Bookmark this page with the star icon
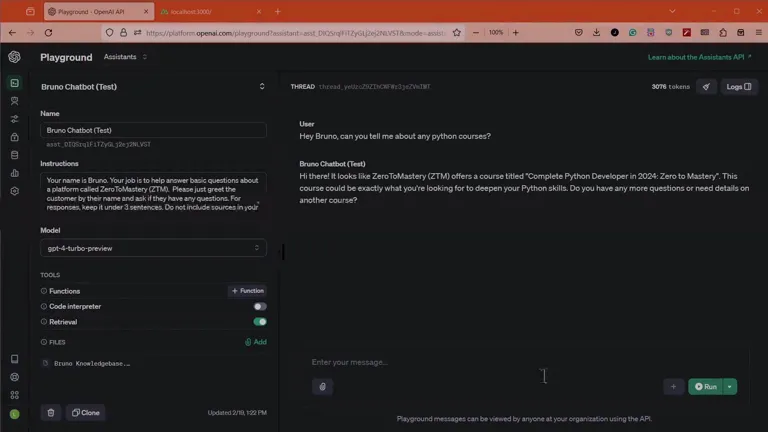Image resolution: width=768 pixels, height=432 pixels. [x=456, y=33]
